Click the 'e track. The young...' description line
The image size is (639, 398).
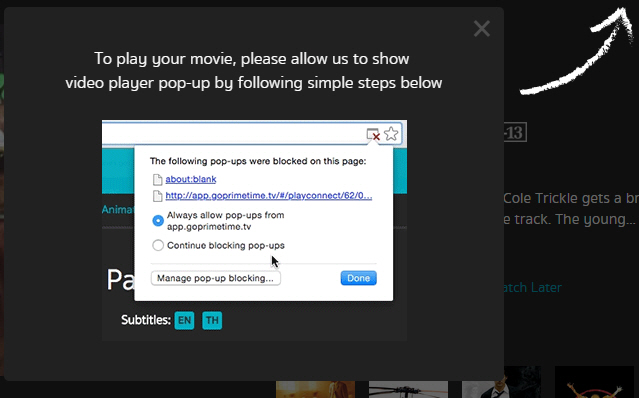pos(569,220)
